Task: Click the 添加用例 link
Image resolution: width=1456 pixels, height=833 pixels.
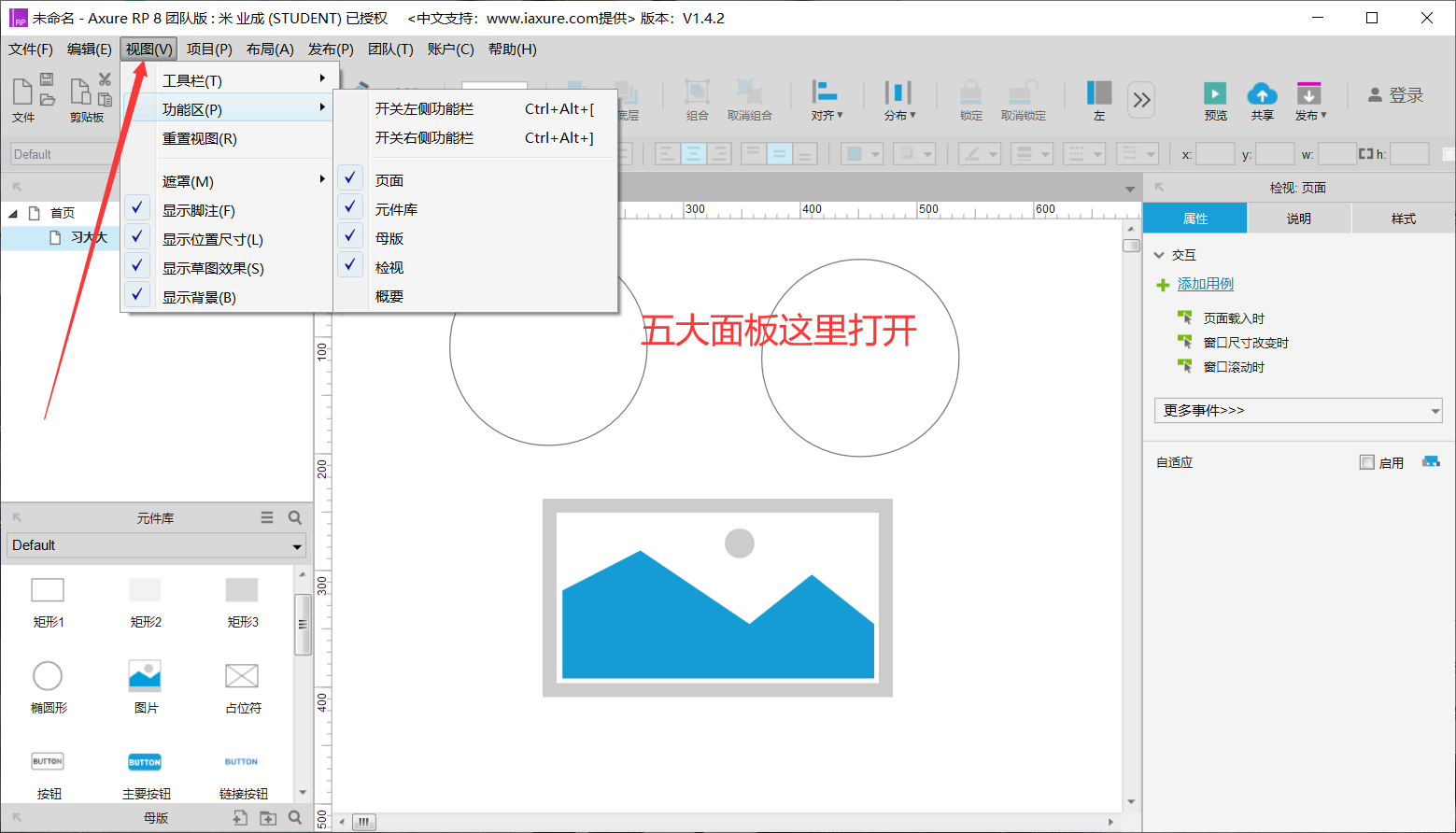Action: [1205, 284]
